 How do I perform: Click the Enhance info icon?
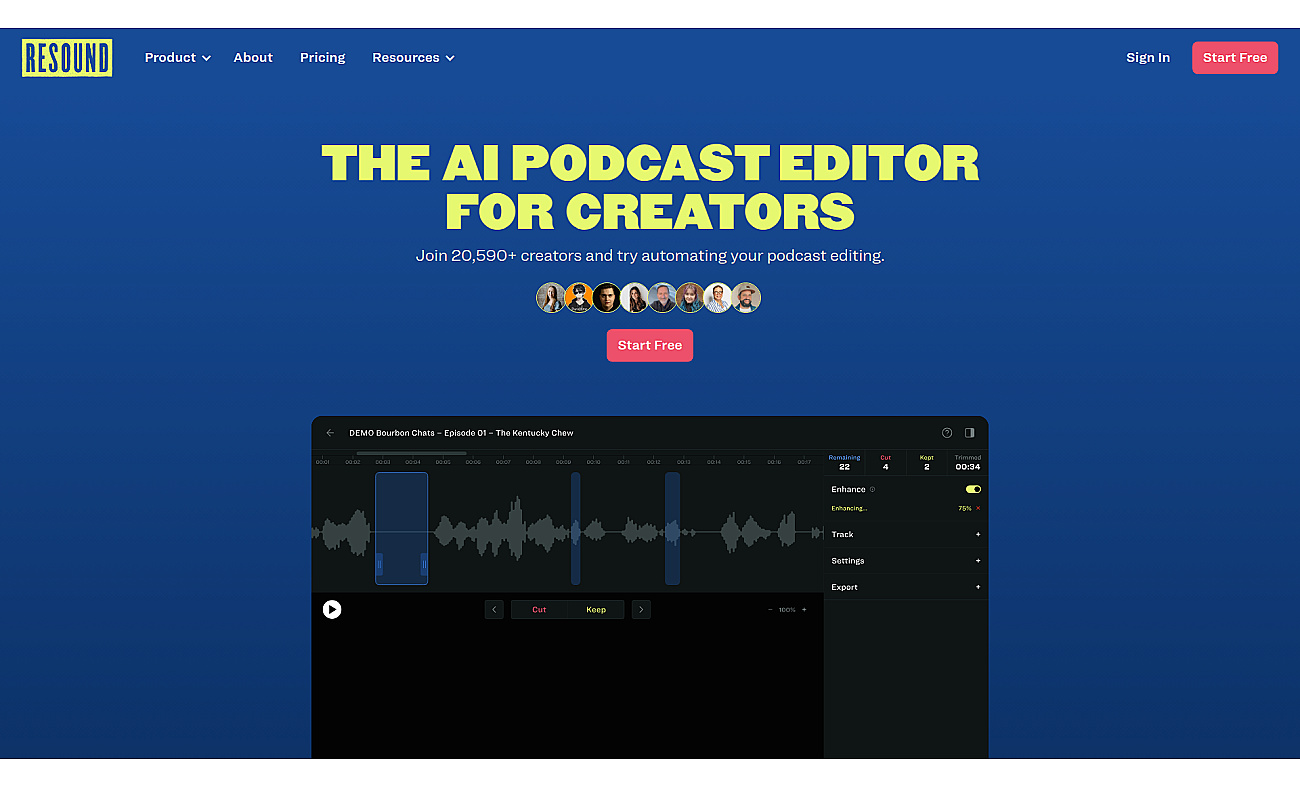[x=872, y=490]
